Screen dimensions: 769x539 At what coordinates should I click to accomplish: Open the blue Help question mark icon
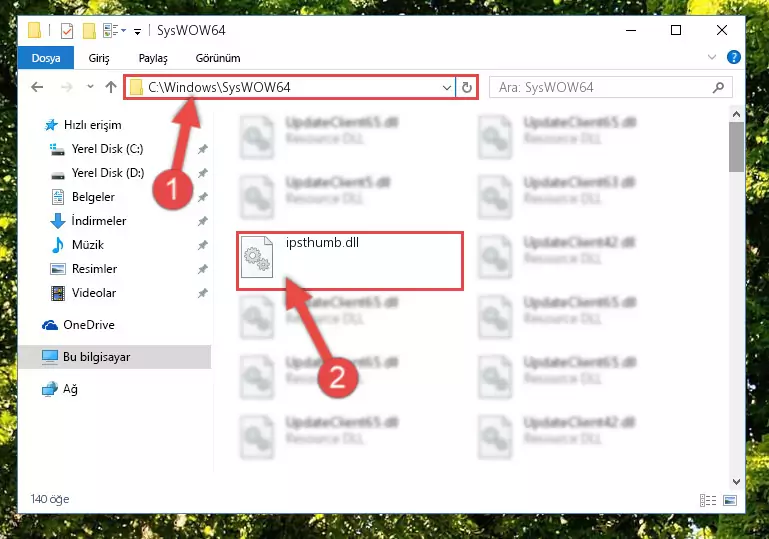pos(734,57)
